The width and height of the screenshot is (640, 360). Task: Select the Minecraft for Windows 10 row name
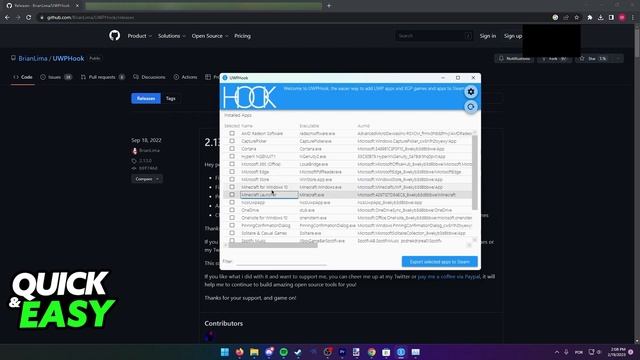click(264, 187)
